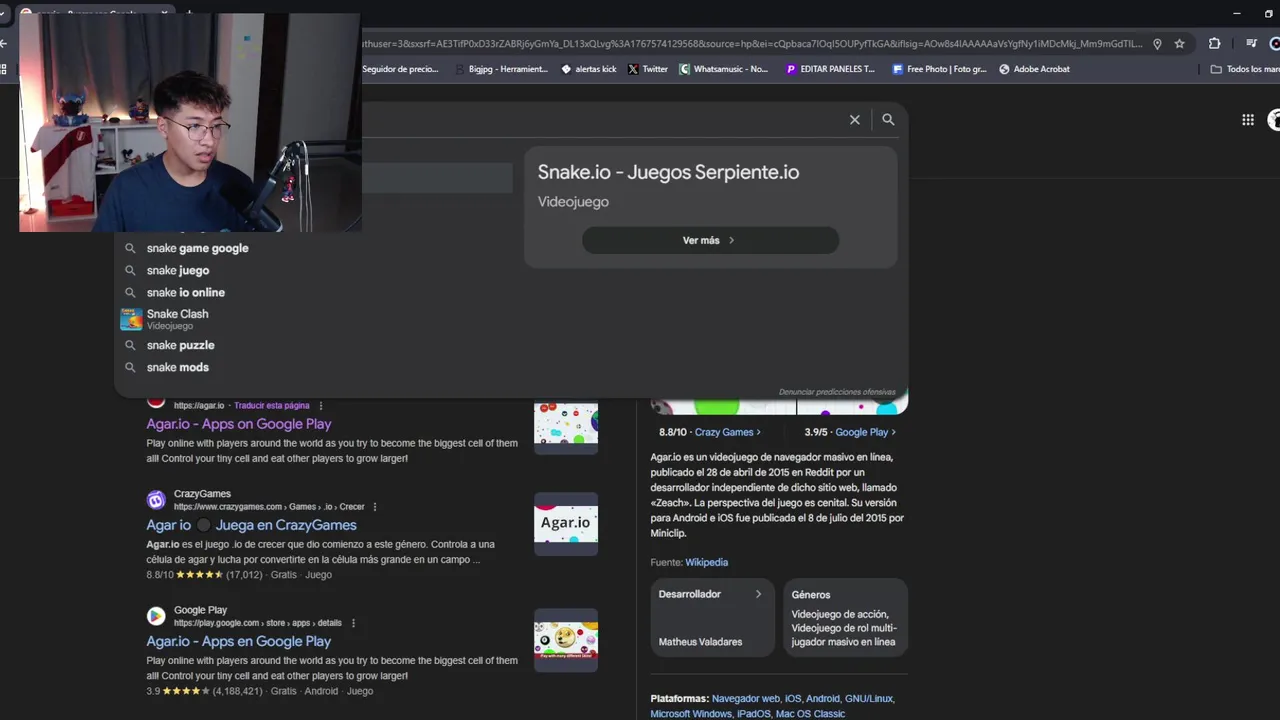This screenshot has width=1280, height=720.
Task: Click the CrazyGames breadcrumb URL text
Action: point(269,507)
